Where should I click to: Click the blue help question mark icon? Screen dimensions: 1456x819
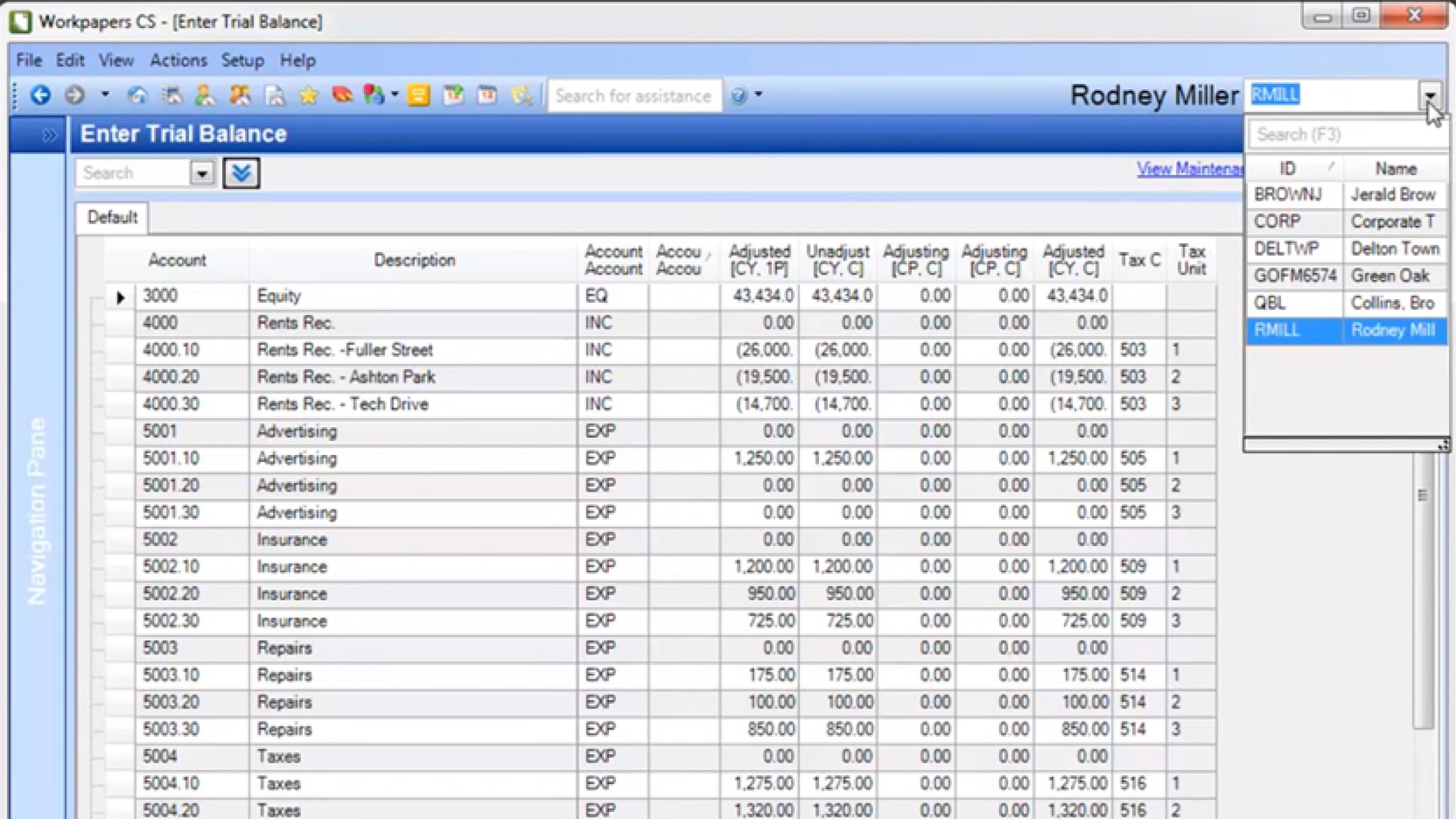tap(739, 95)
